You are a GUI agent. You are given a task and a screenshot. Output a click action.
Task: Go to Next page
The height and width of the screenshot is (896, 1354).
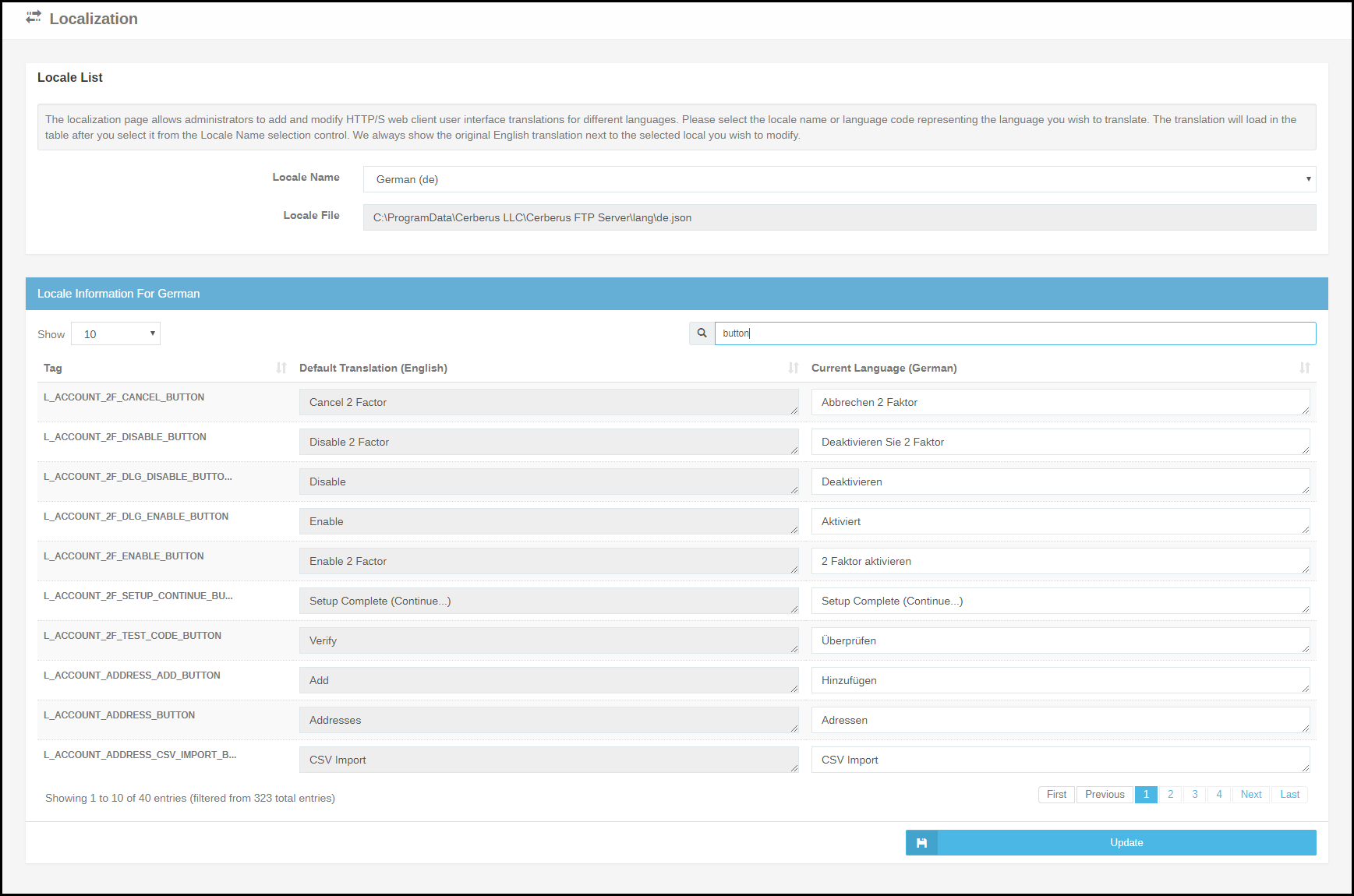[1251, 795]
